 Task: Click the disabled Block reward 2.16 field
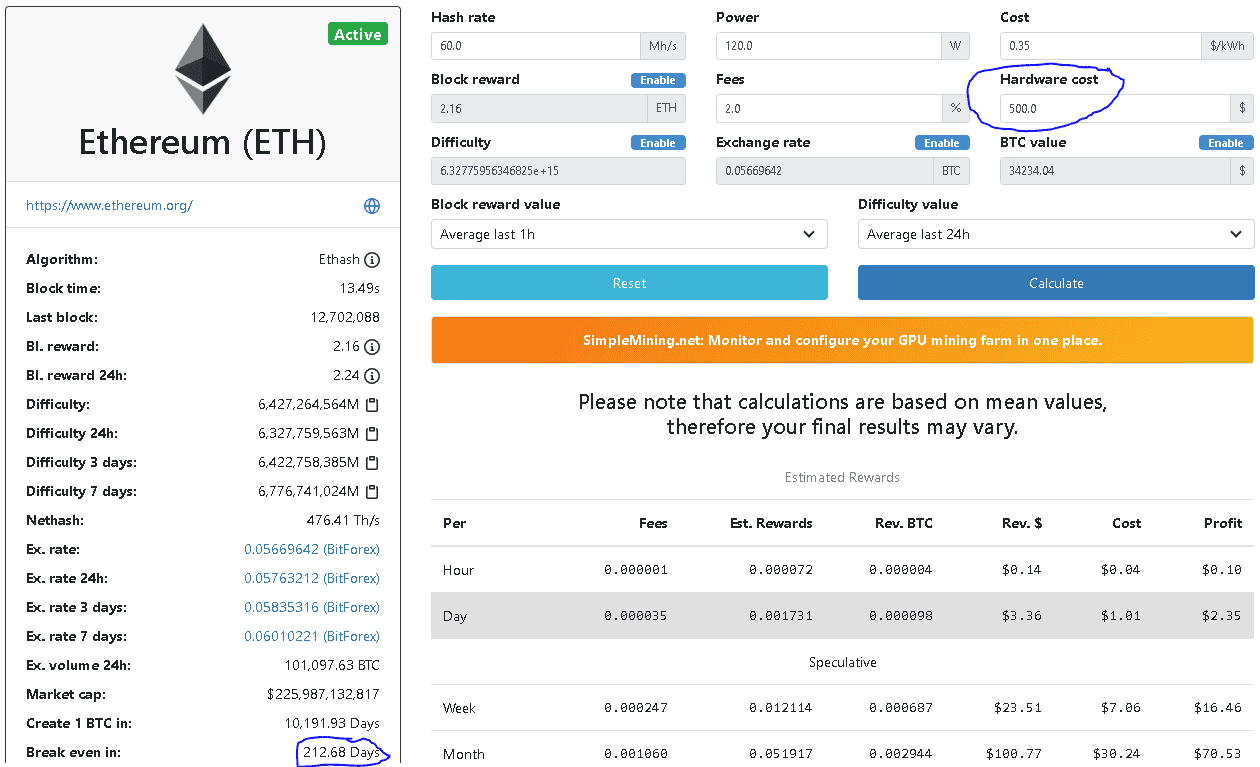[540, 108]
